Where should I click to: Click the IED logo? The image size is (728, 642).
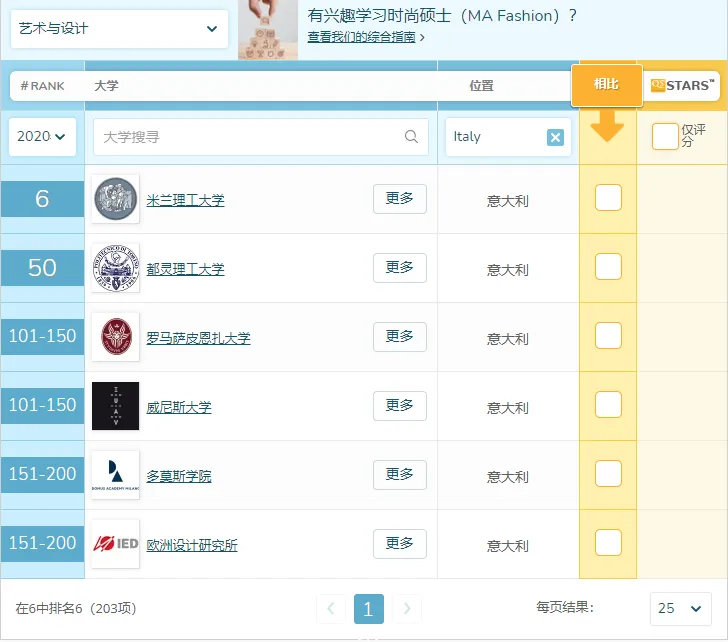[116, 544]
